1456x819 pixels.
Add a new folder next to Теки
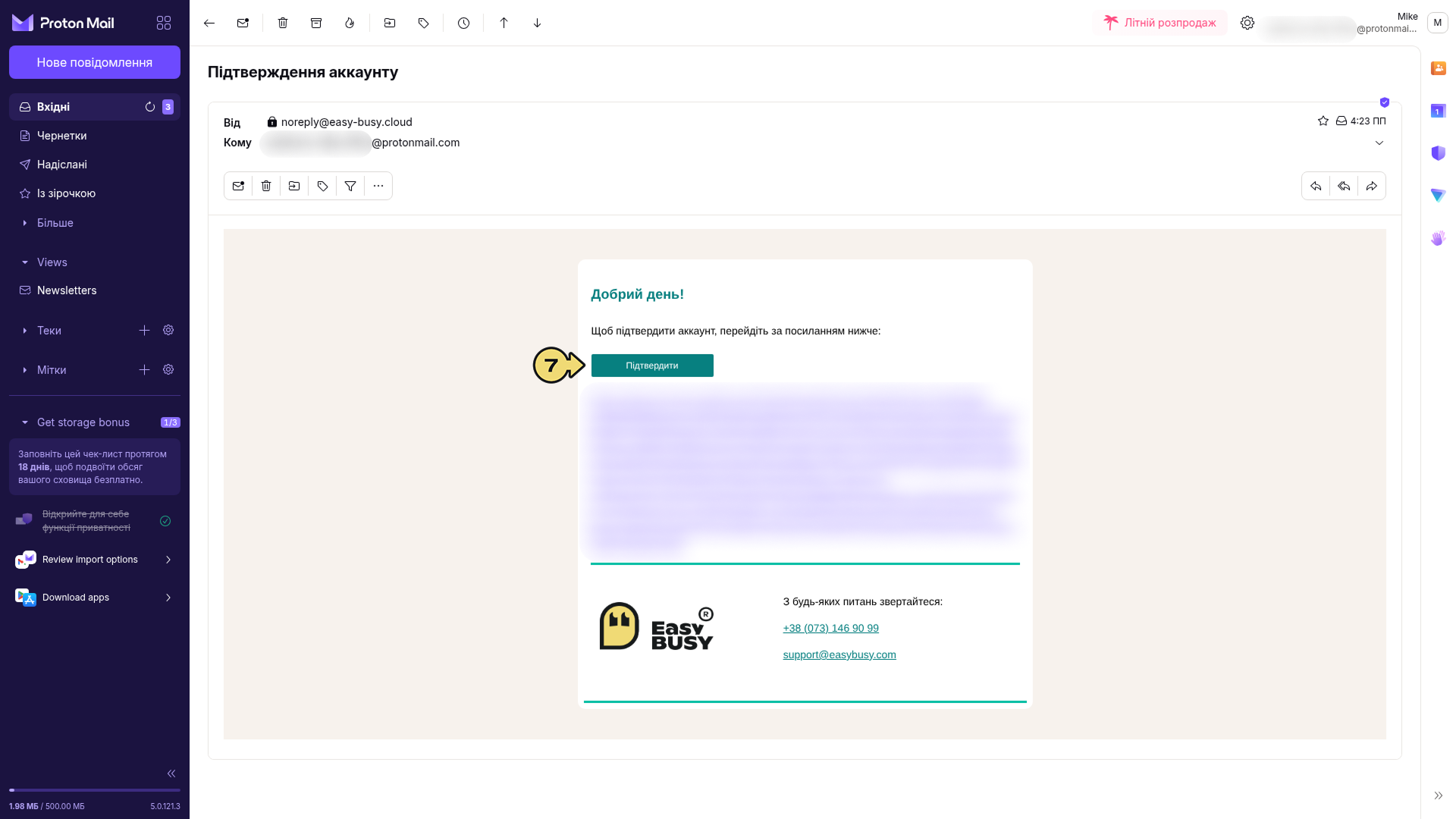point(144,330)
